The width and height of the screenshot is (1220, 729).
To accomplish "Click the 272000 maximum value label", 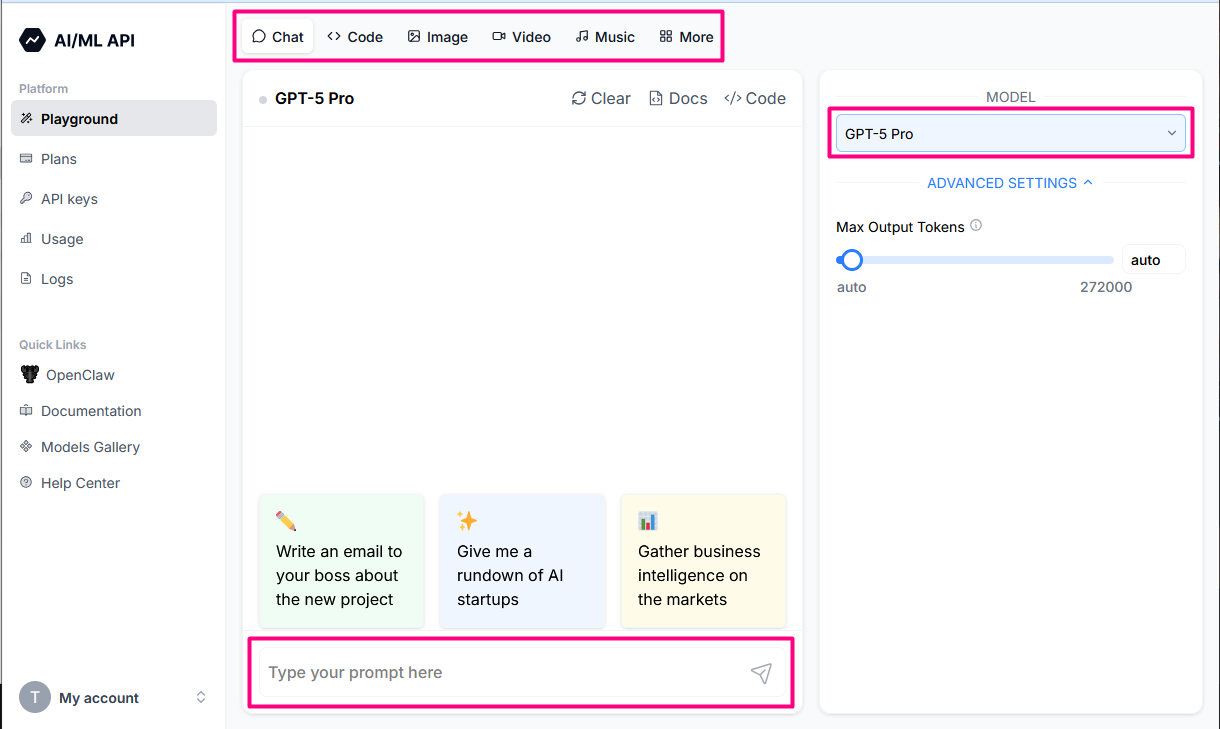I will coord(1106,287).
